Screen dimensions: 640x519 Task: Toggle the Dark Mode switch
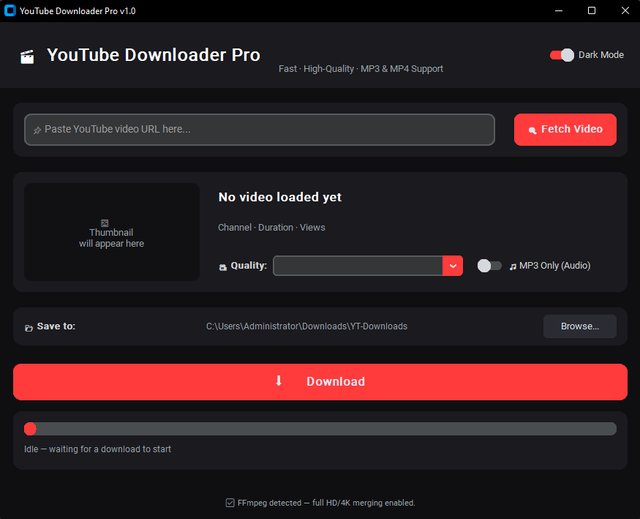[x=562, y=55]
